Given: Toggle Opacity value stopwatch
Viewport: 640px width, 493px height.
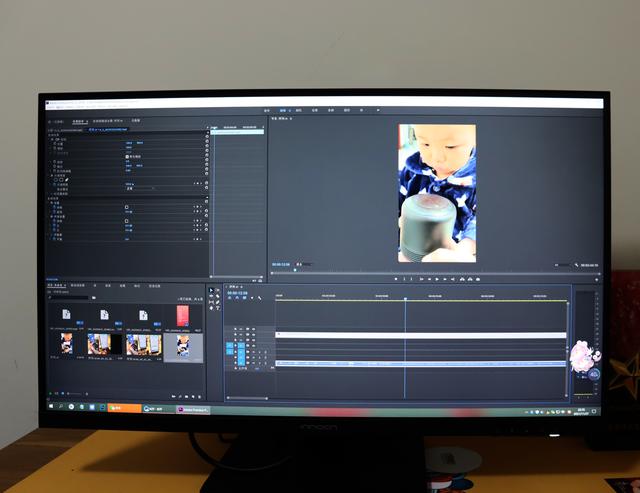Looking at the screenshot, I should [55, 184].
